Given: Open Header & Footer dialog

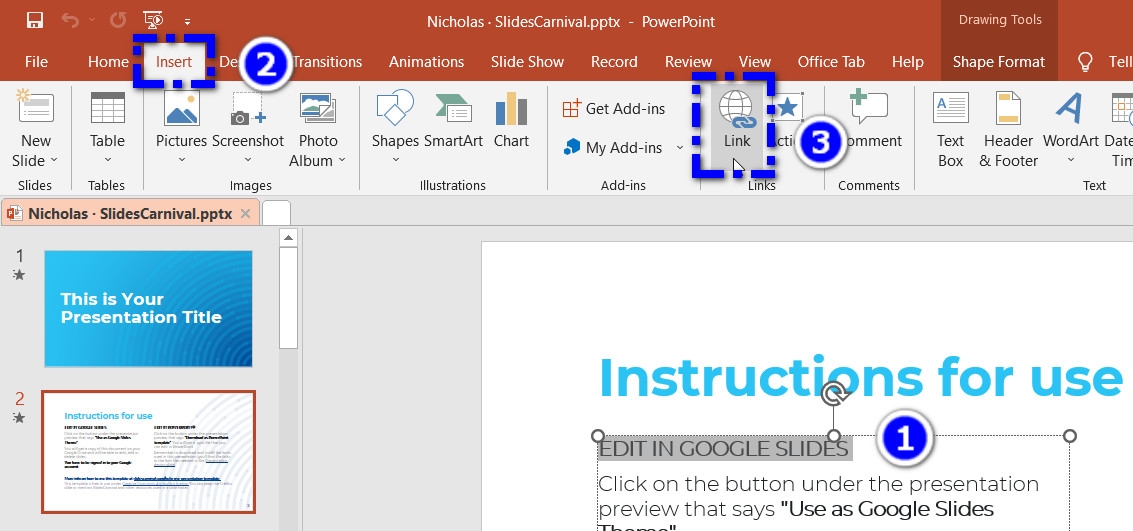Looking at the screenshot, I should pos(1008,130).
